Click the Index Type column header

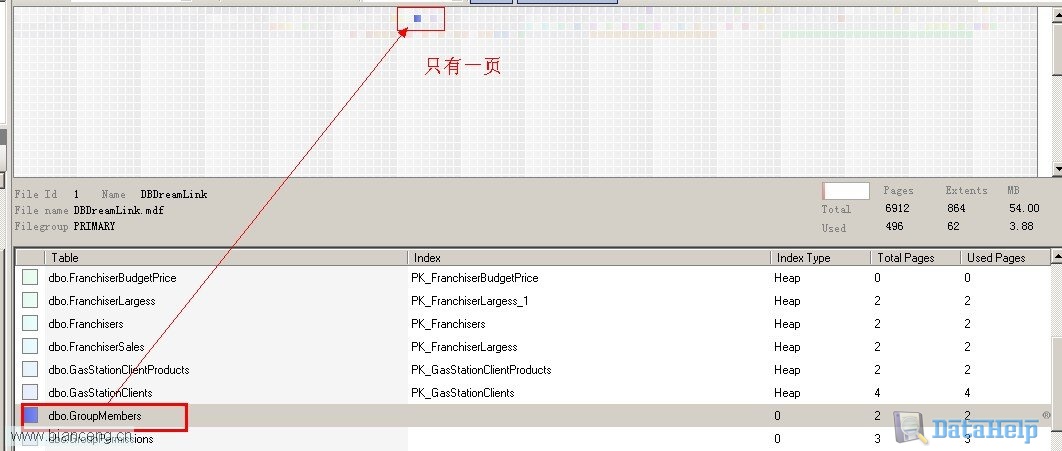[819, 258]
